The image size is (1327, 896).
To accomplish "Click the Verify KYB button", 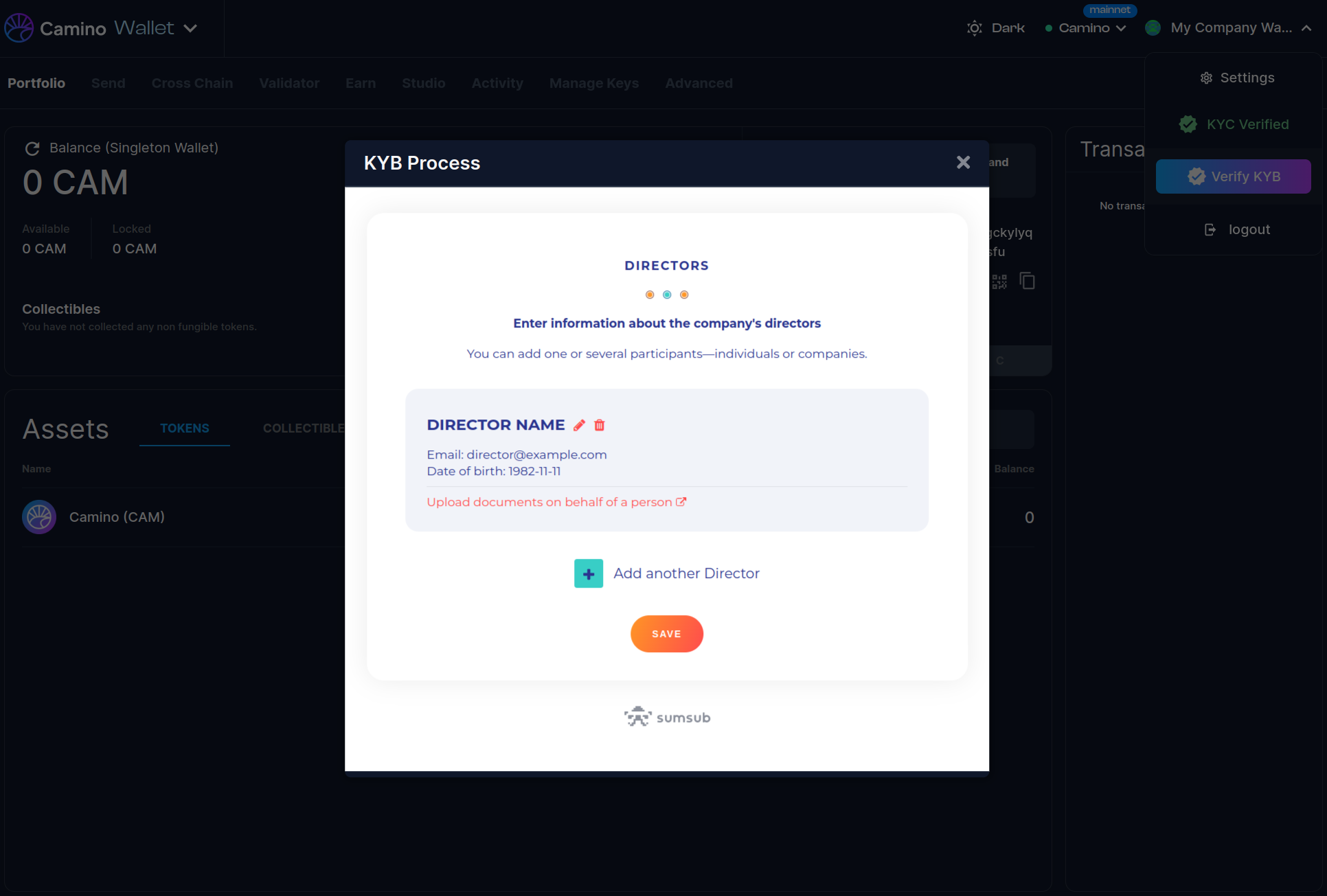I will point(1234,176).
